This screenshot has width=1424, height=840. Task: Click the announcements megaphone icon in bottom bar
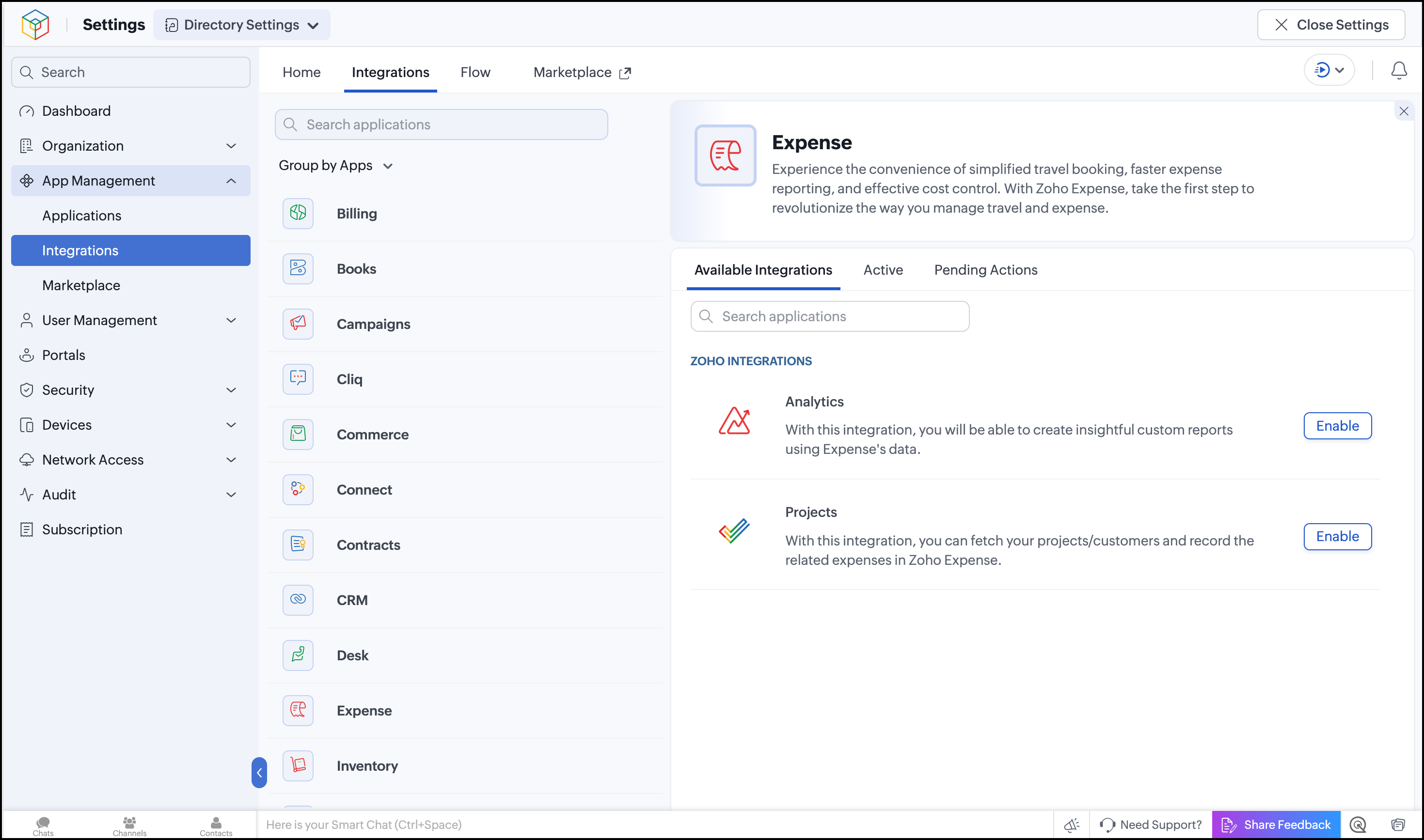coord(1071,824)
